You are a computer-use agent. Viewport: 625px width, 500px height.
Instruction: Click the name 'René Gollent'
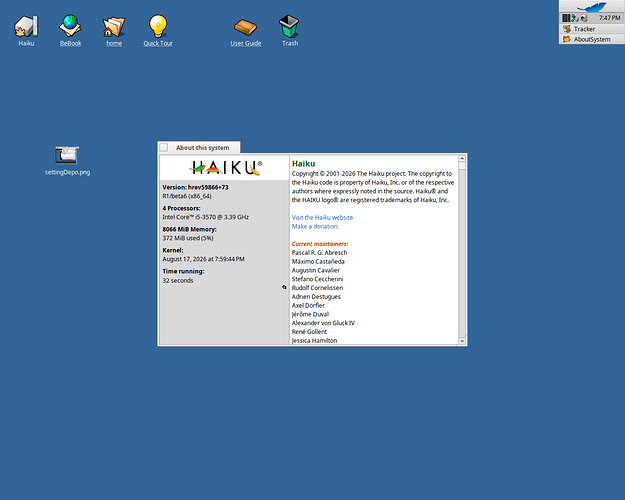tap(309, 332)
